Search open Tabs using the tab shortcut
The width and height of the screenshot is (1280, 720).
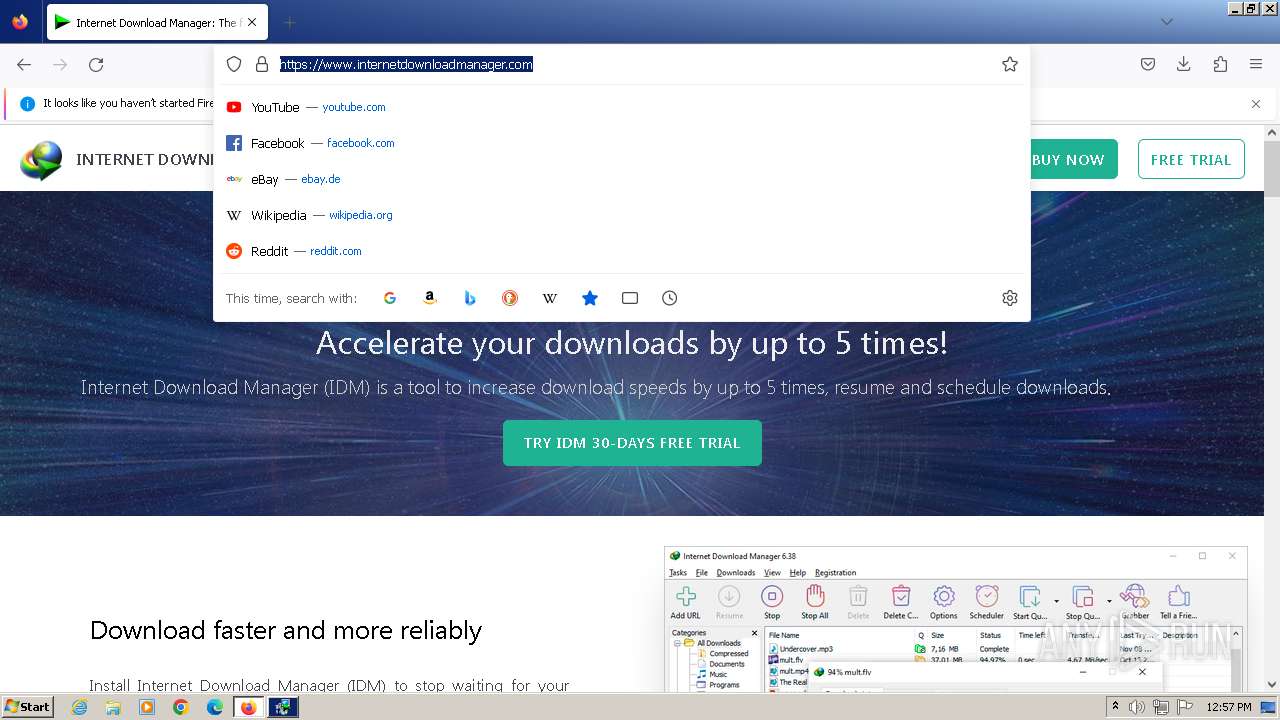pos(630,298)
